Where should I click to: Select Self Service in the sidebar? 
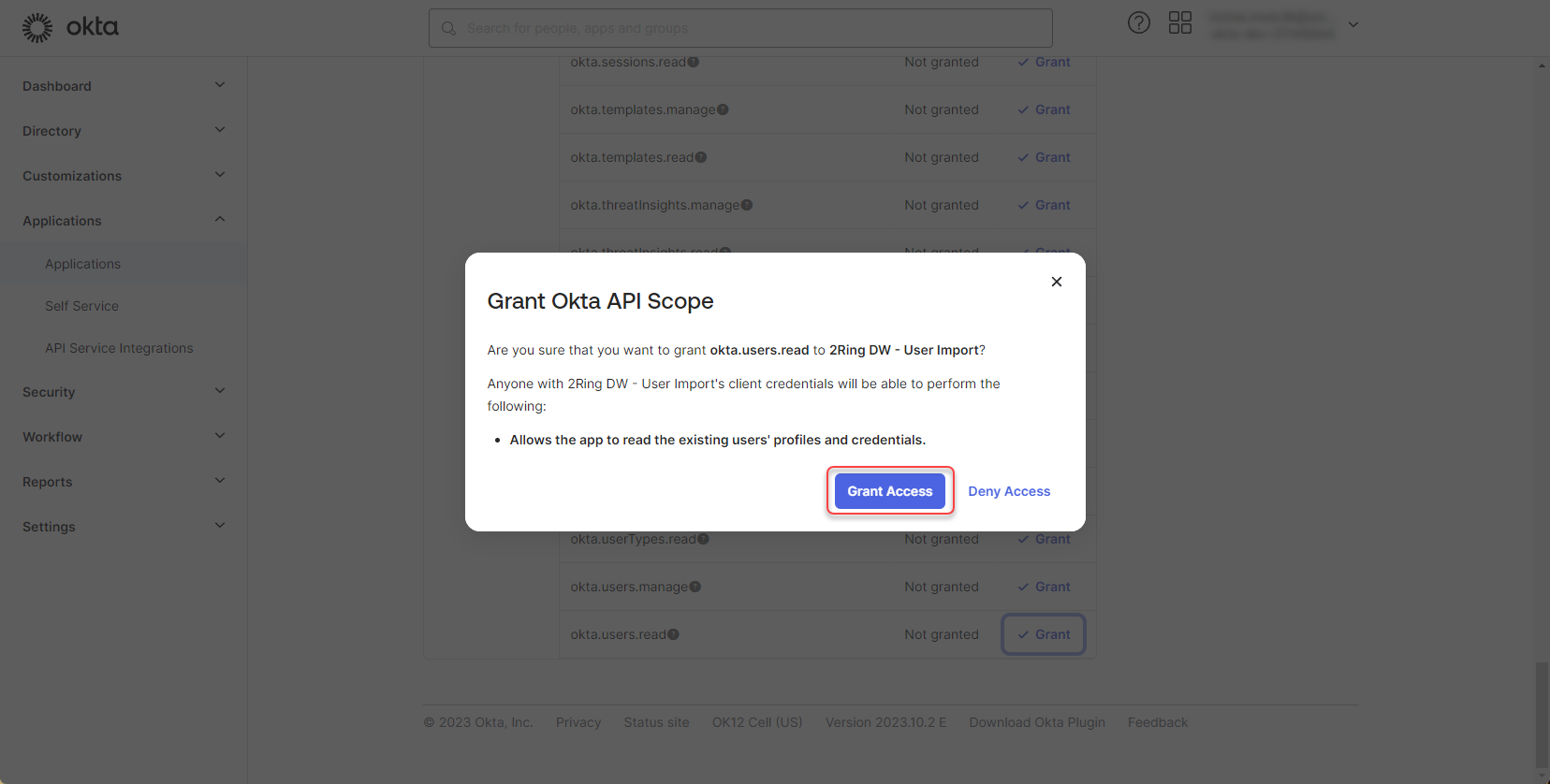(81, 306)
